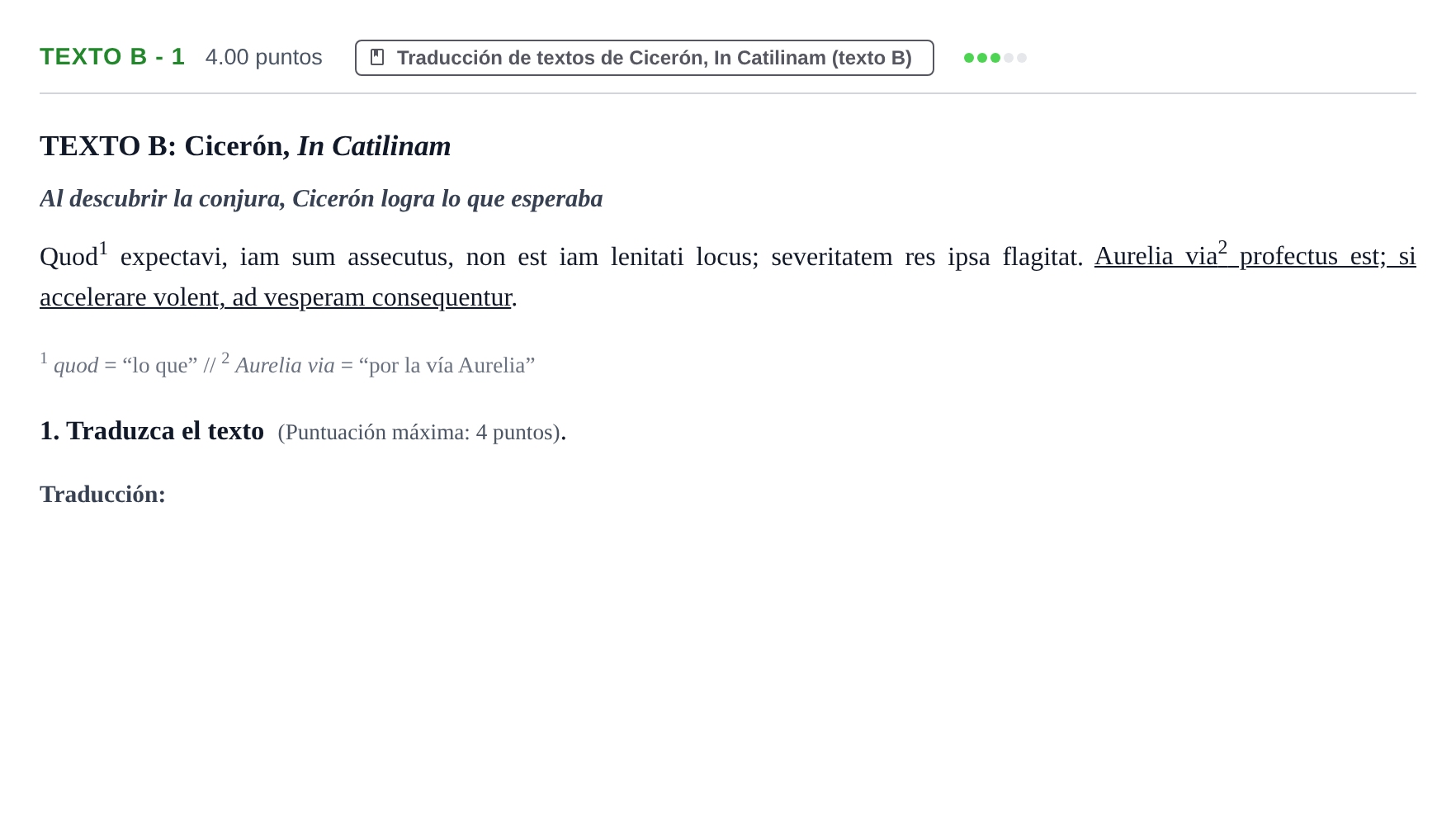Click the Latin word Quod at paragraph start
This screenshot has height=839, width=1456.
[x=69, y=257]
